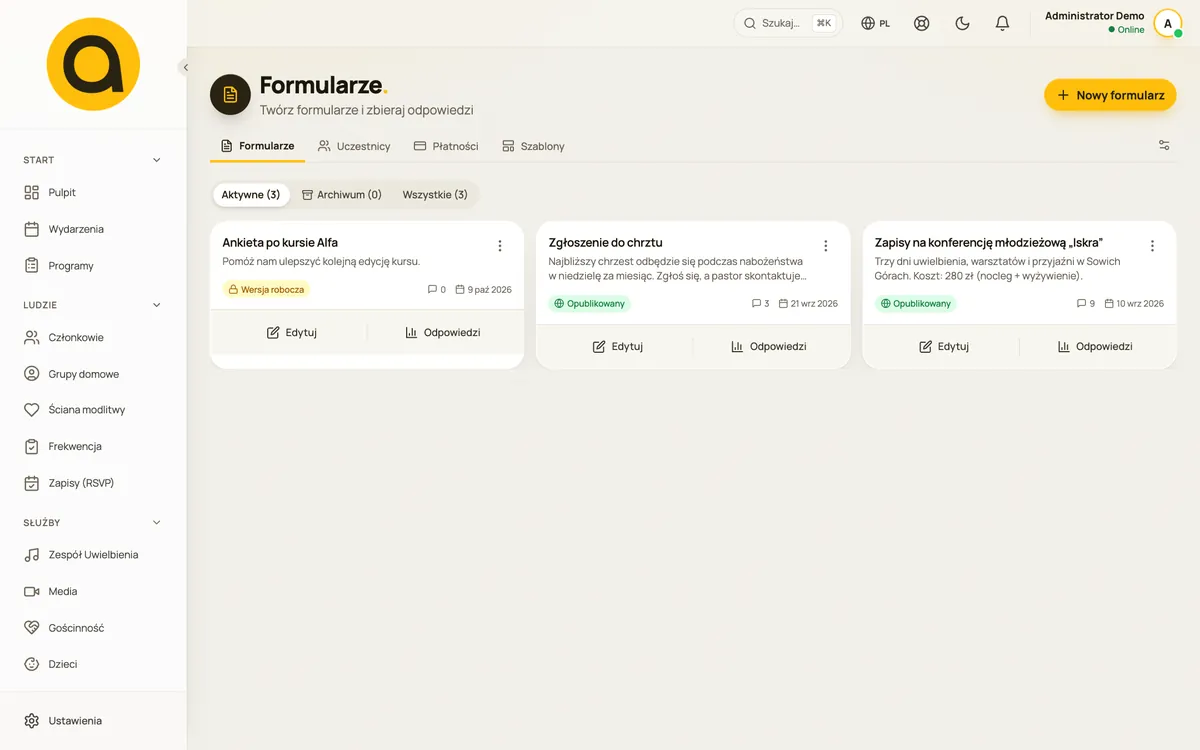1200x750 pixels.
Task: Edit the Zgłoszenie do chrztu form
Action: [617, 347]
